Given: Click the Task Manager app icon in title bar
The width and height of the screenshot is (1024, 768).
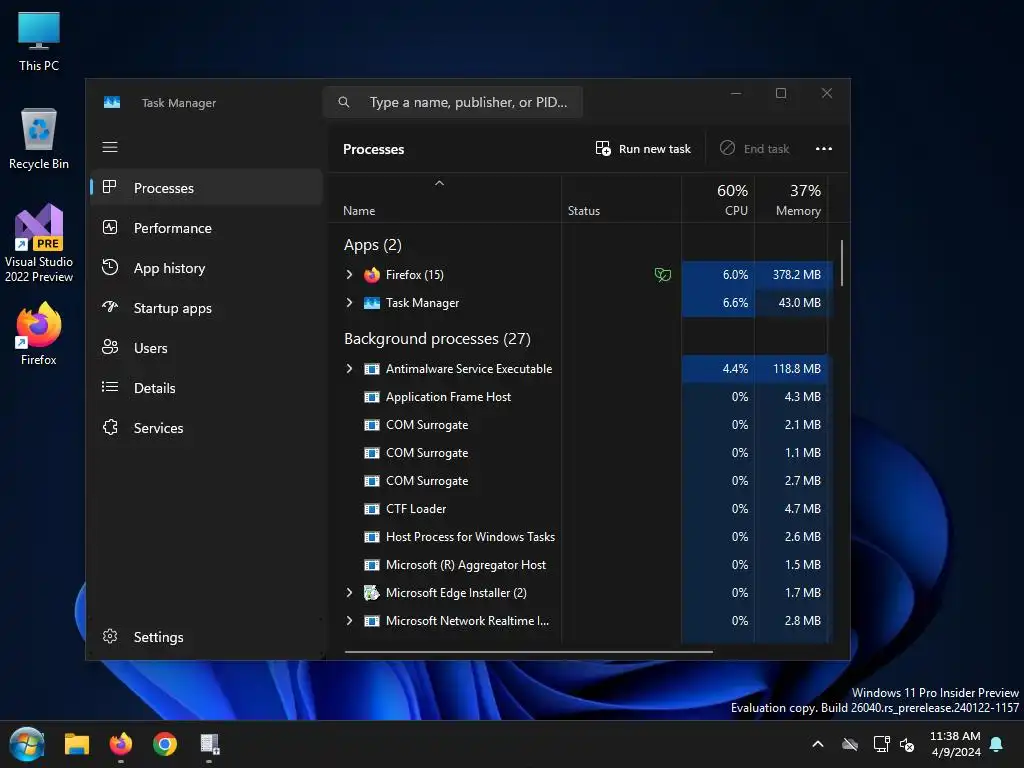Looking at the screenshot, I should [112, 103].
